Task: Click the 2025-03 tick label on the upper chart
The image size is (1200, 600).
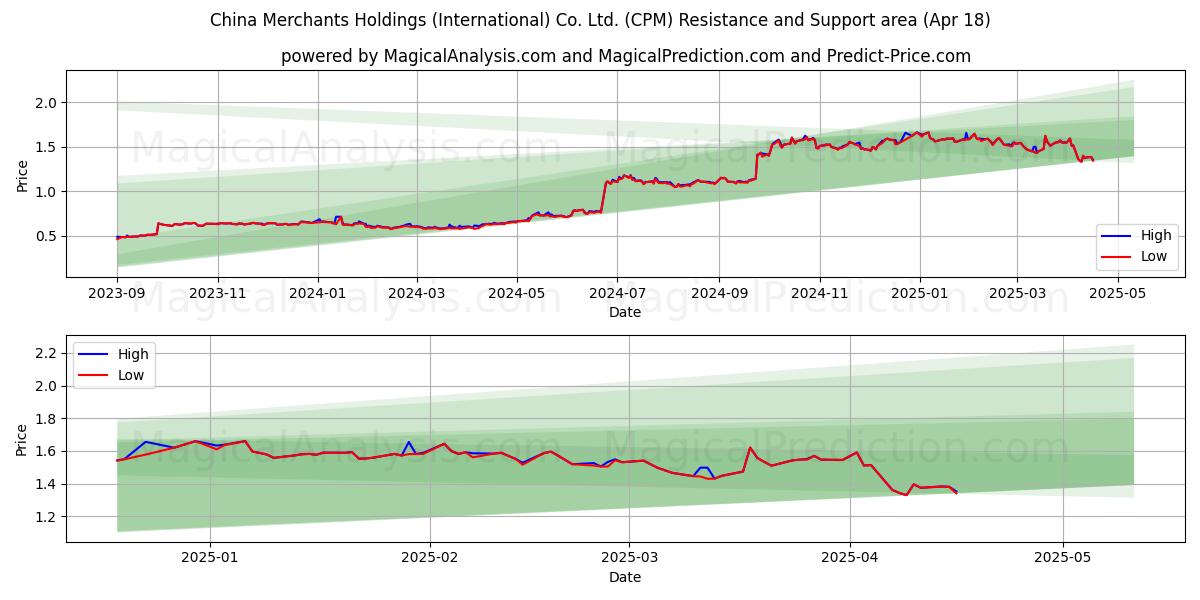Action: (x=1017, y=293)
